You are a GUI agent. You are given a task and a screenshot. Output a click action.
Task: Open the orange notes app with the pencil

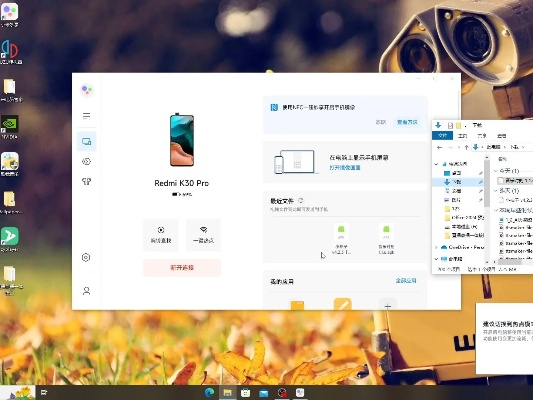(342, 304)
